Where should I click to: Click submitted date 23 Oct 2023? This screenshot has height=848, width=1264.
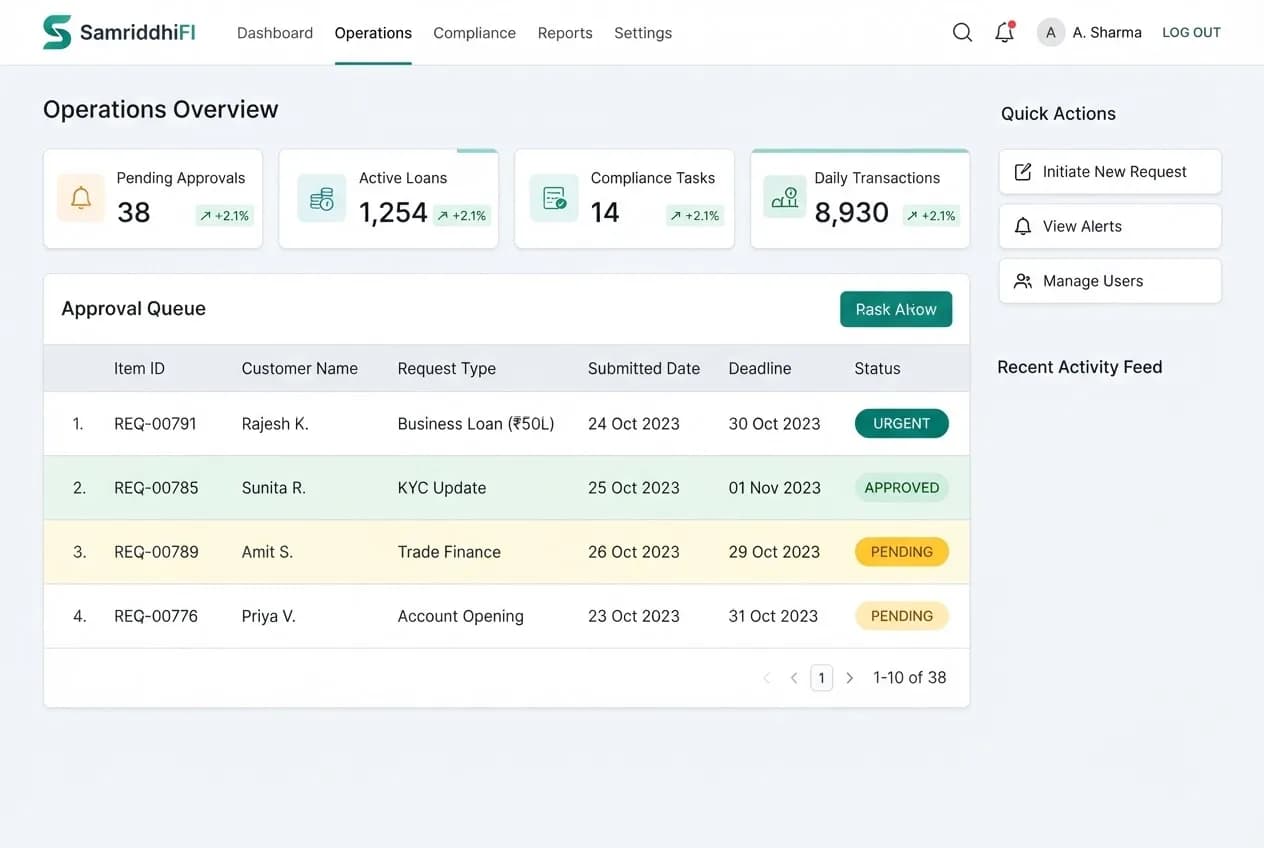click(634, 616)
